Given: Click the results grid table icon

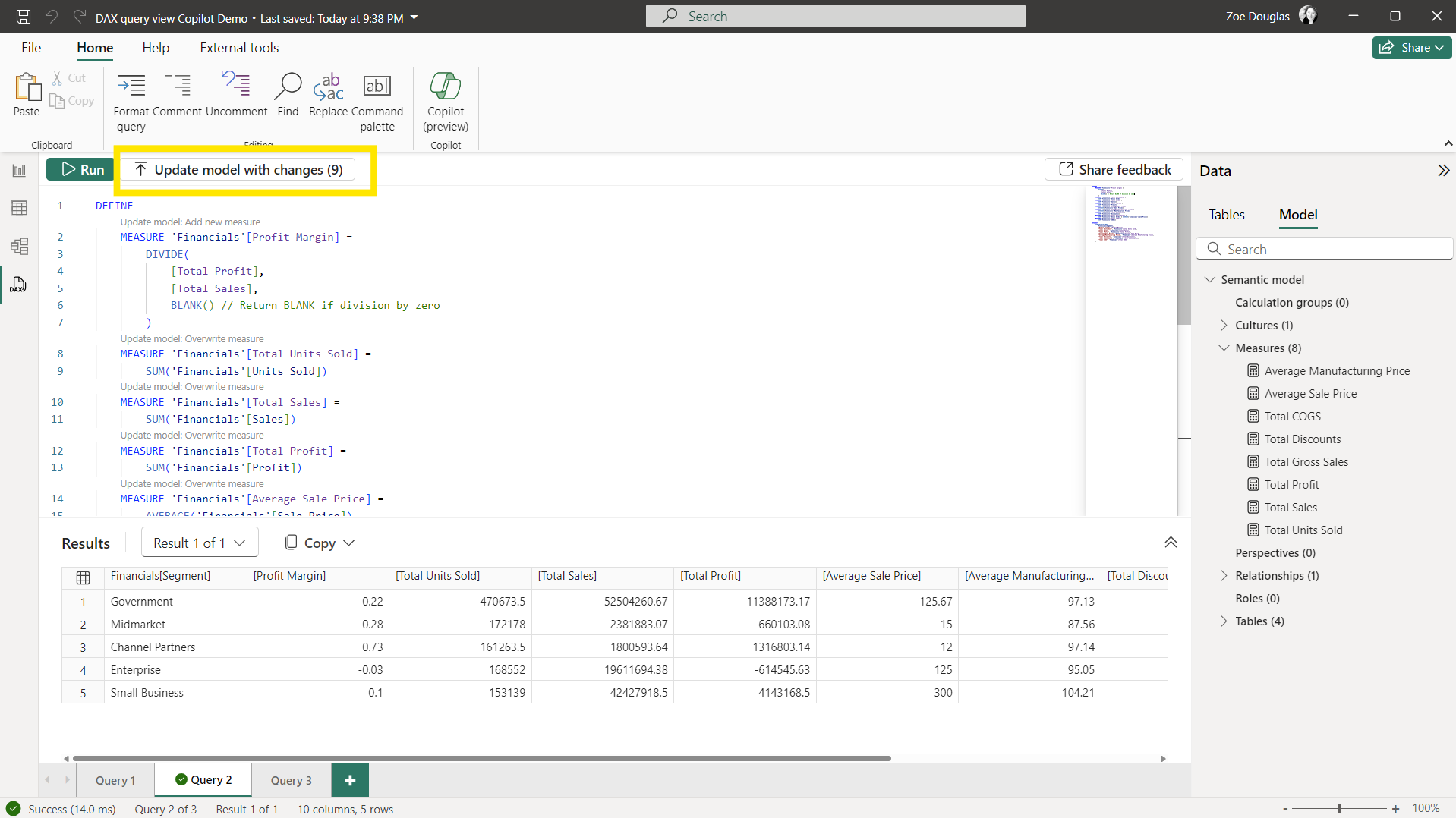Looking at the screenshot, I should 84,577.
